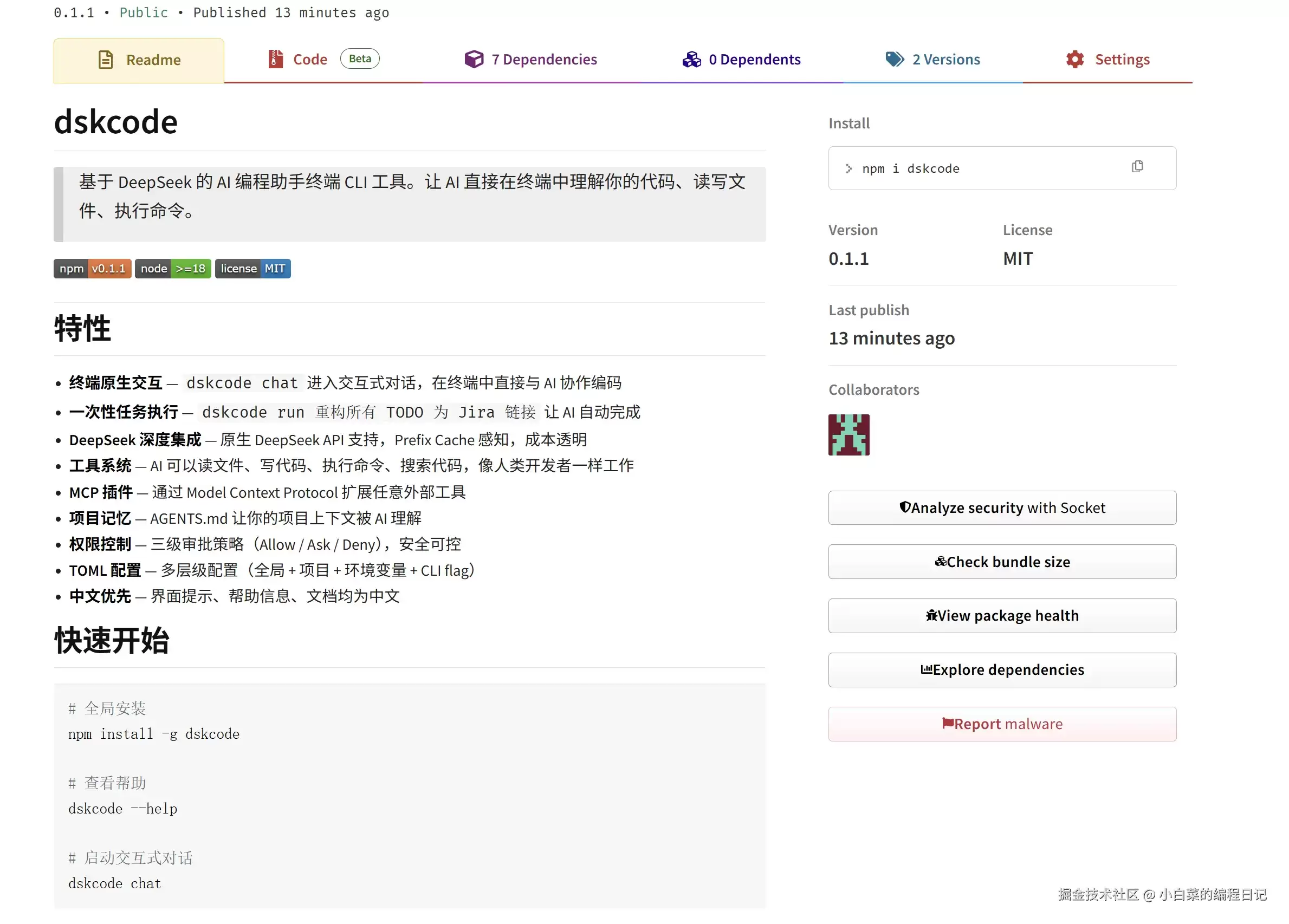Click the 快速开始 heading
This screenshot has height=924, width=1289.
click(x=112, y=640)
